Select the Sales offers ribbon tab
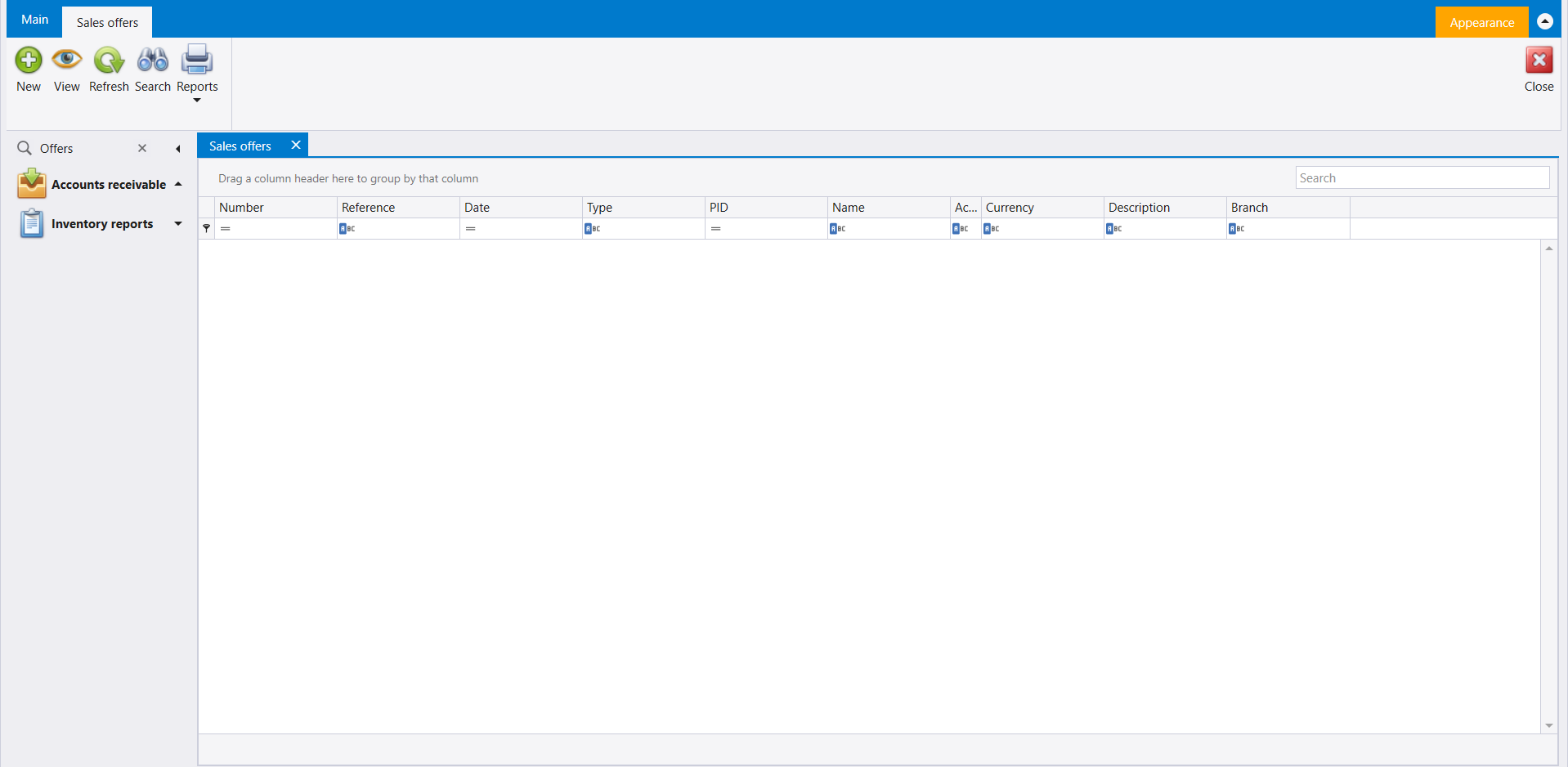 pos(107,23)
